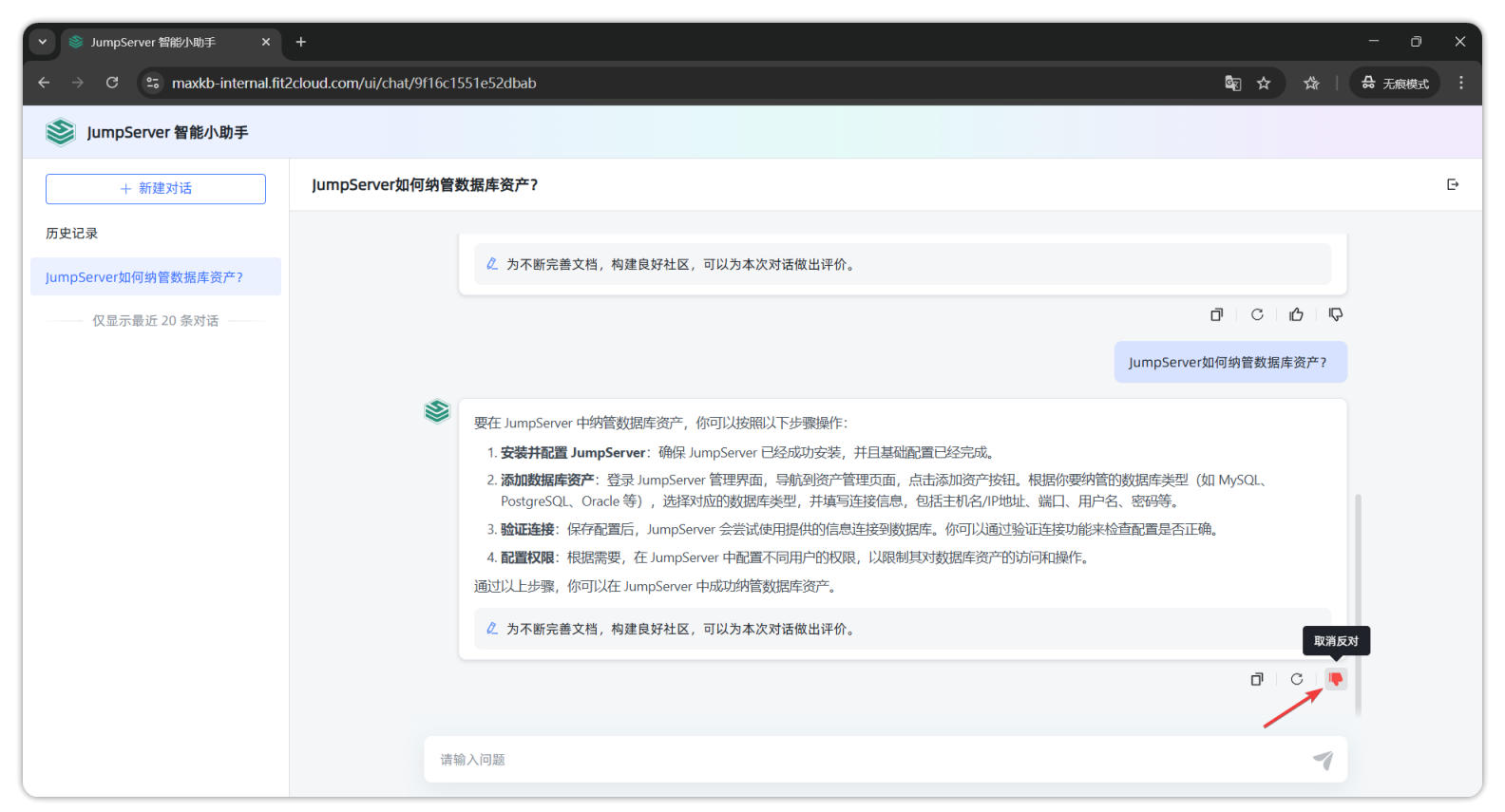Viewport: 1505px width, 812px height.
Task: Open a new browser tab
Action: coord(301,42)
